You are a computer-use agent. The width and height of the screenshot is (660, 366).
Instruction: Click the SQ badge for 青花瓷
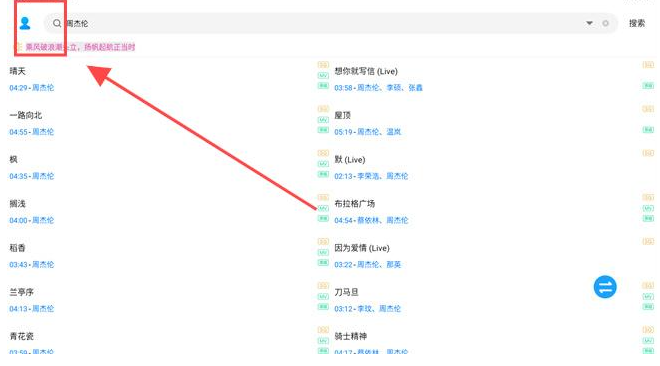(x=323, y=330)
